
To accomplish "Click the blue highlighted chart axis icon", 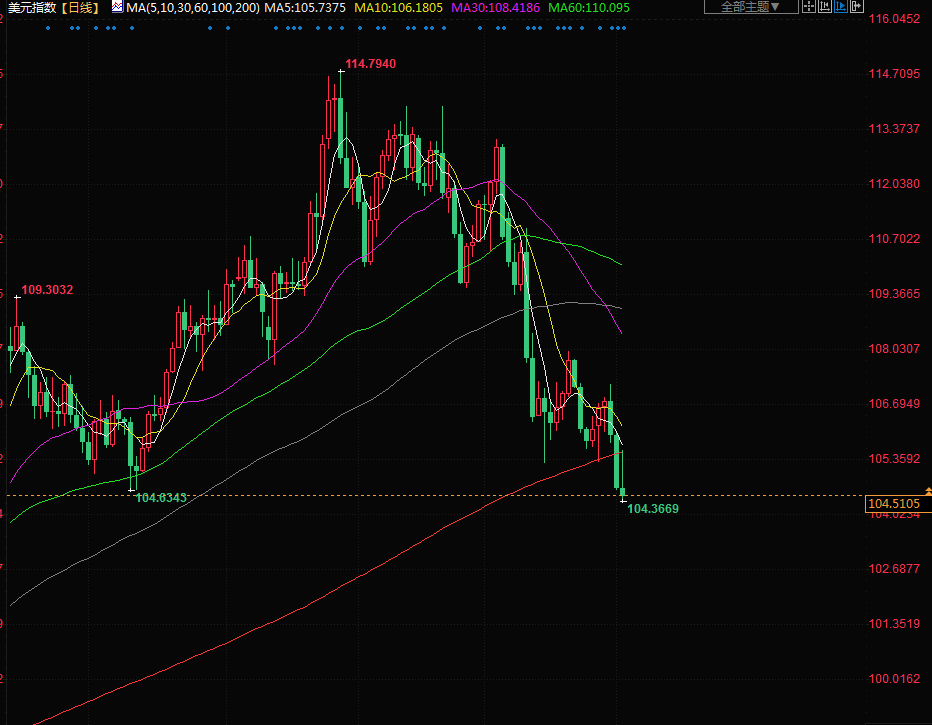I will [x=841, y=6].
